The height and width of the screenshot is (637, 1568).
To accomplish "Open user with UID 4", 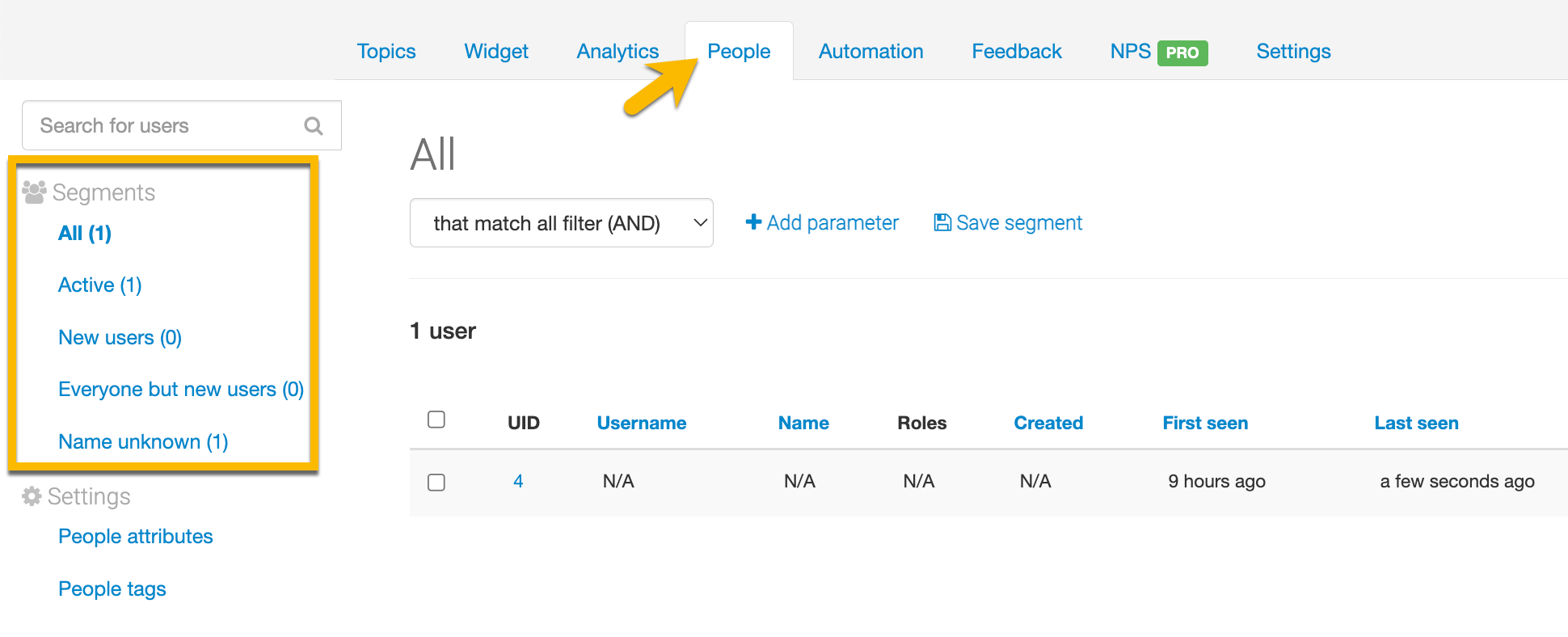I will 518,482.
